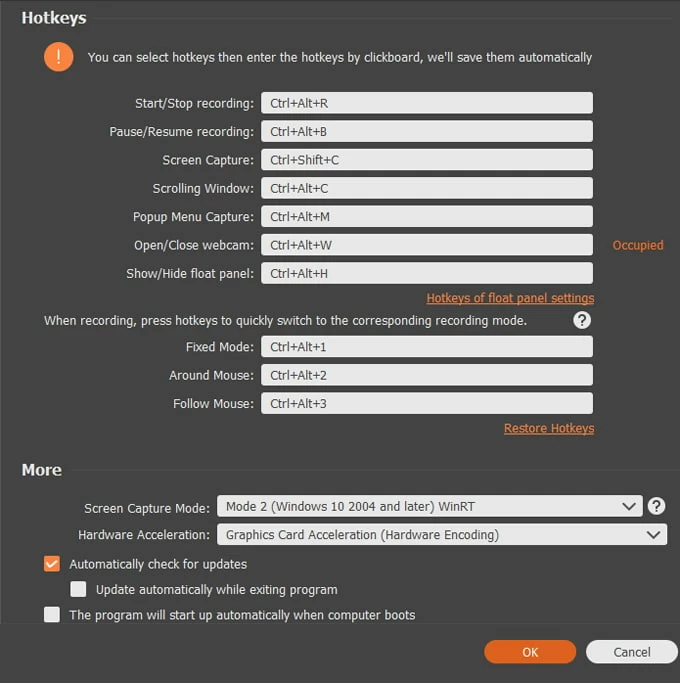Open Hotkeys of float panel settings link

point(510,298)
